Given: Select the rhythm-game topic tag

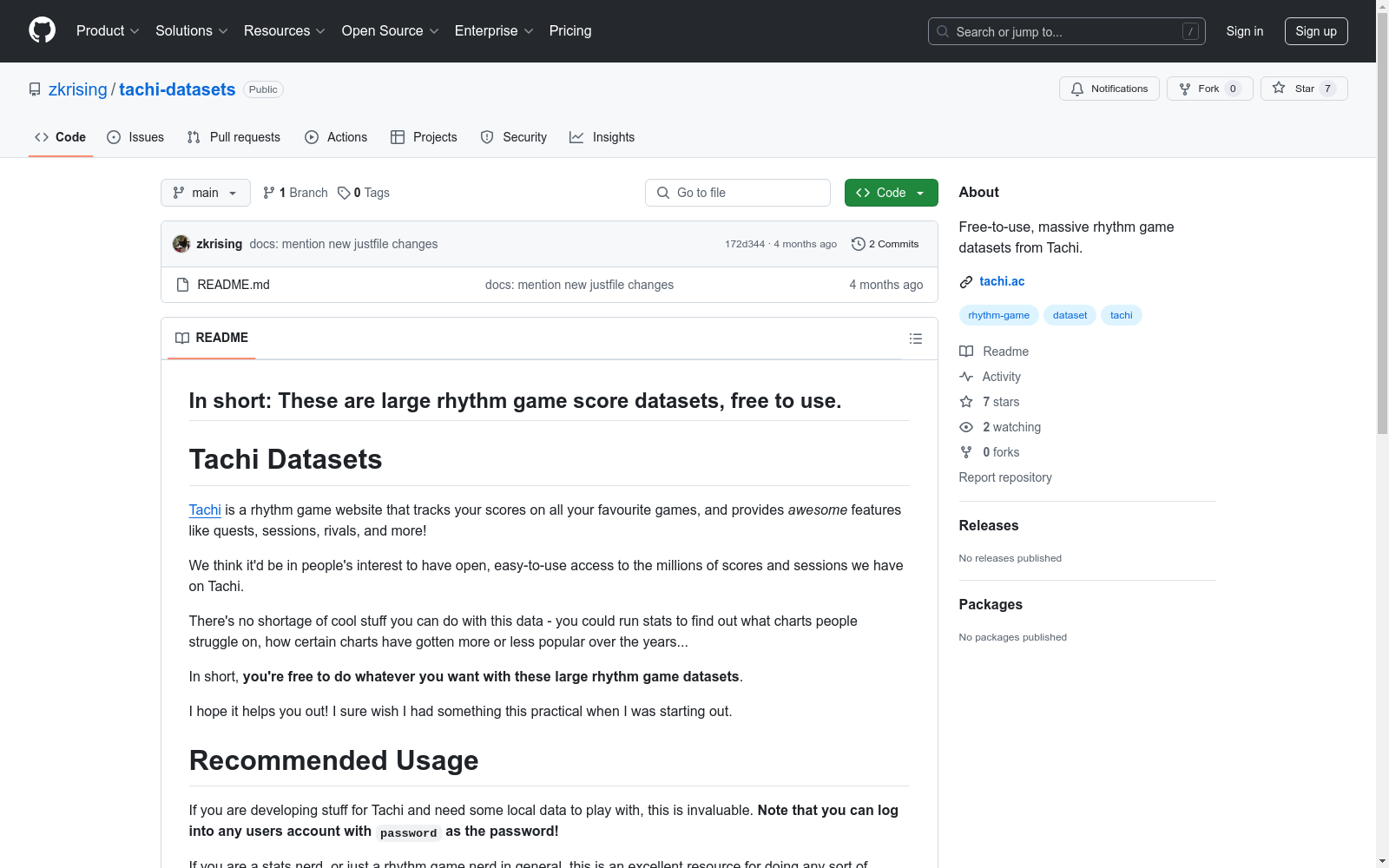Looking at the screenshot, I should coord(998,315).
